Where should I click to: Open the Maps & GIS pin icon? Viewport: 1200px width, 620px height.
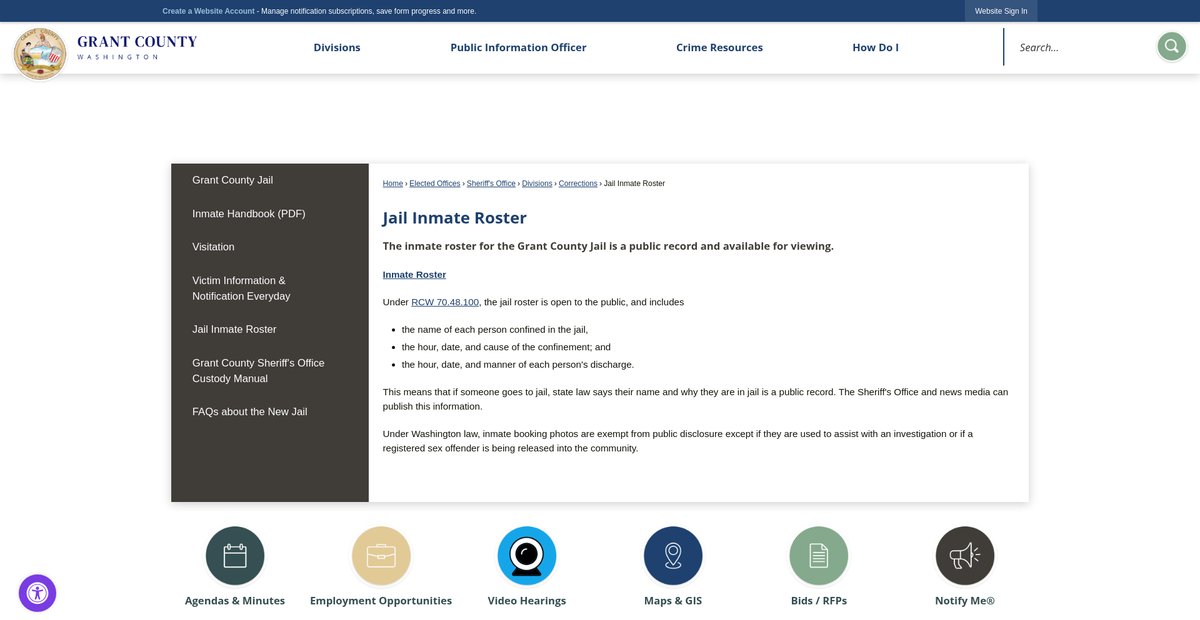coord(673,556)
